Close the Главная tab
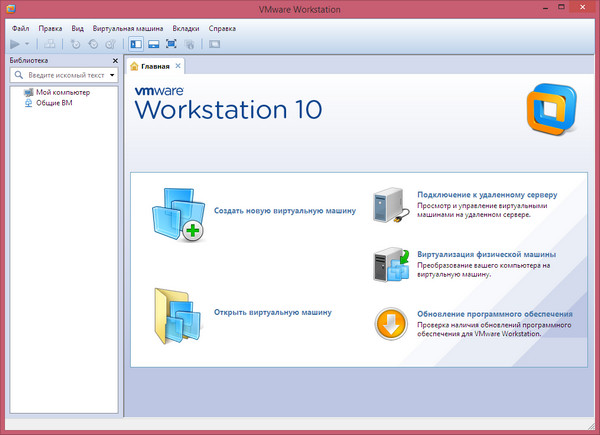This screenshot has width=600, height=435. click(179, 66)
